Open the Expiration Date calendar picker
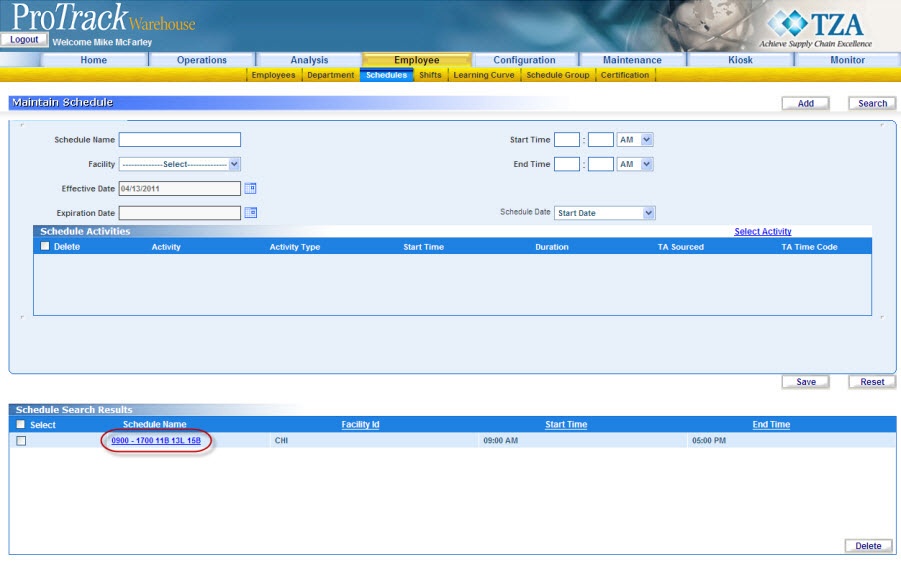Image resolution: width=901 pixels, height=564 pixels. [251, 213]
